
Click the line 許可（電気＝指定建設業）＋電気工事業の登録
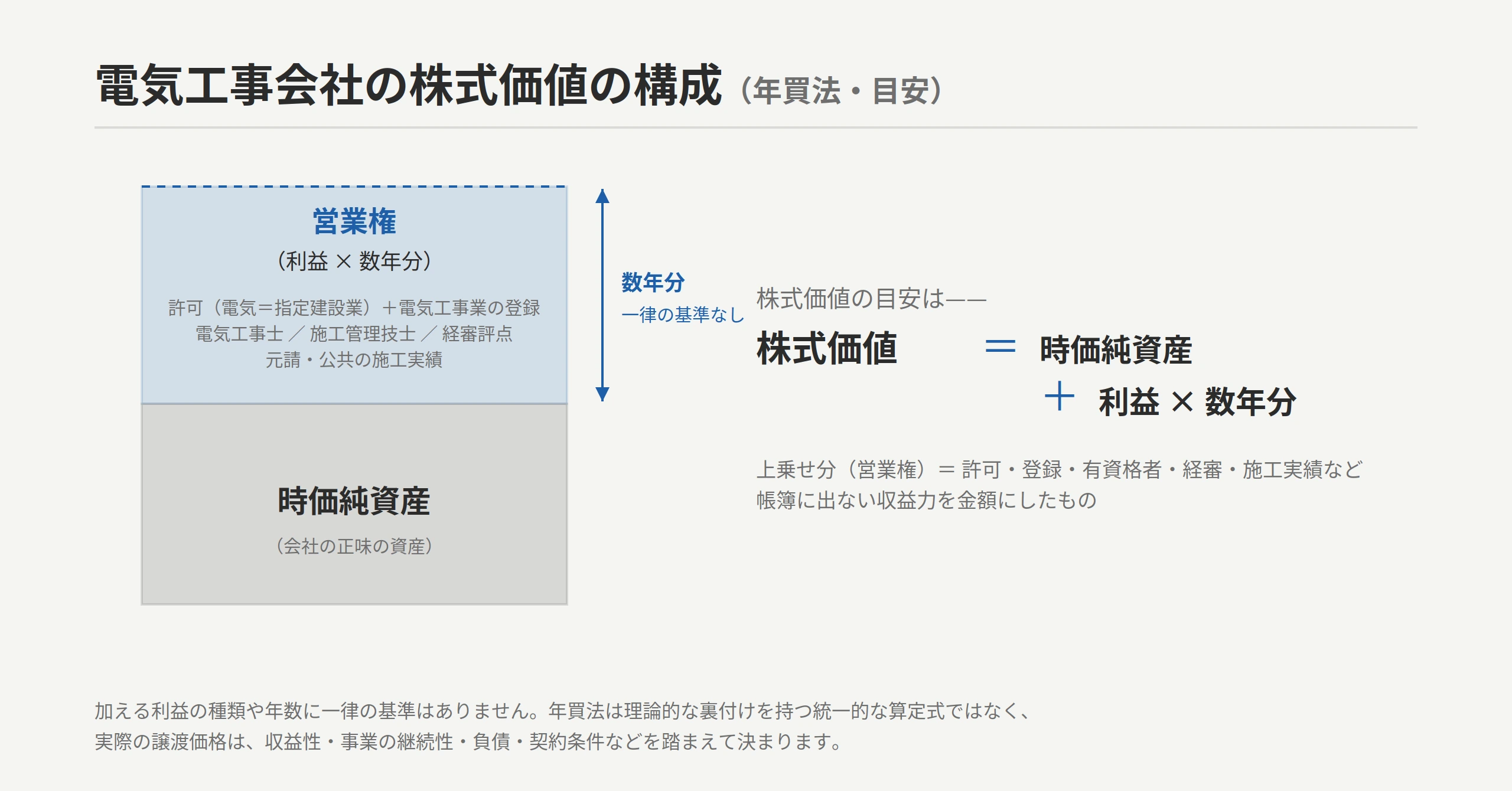(354, 308)
